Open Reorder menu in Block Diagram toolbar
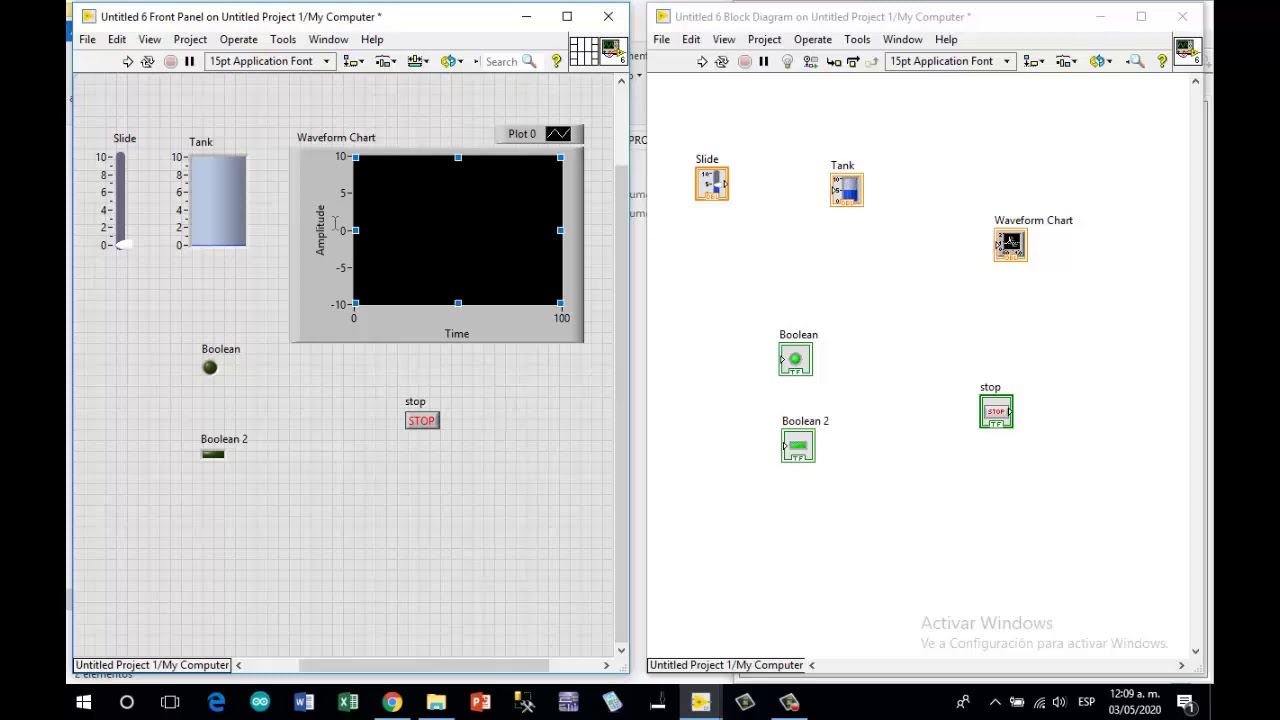Viewport: 1280px width, 720px height. 1101,62
